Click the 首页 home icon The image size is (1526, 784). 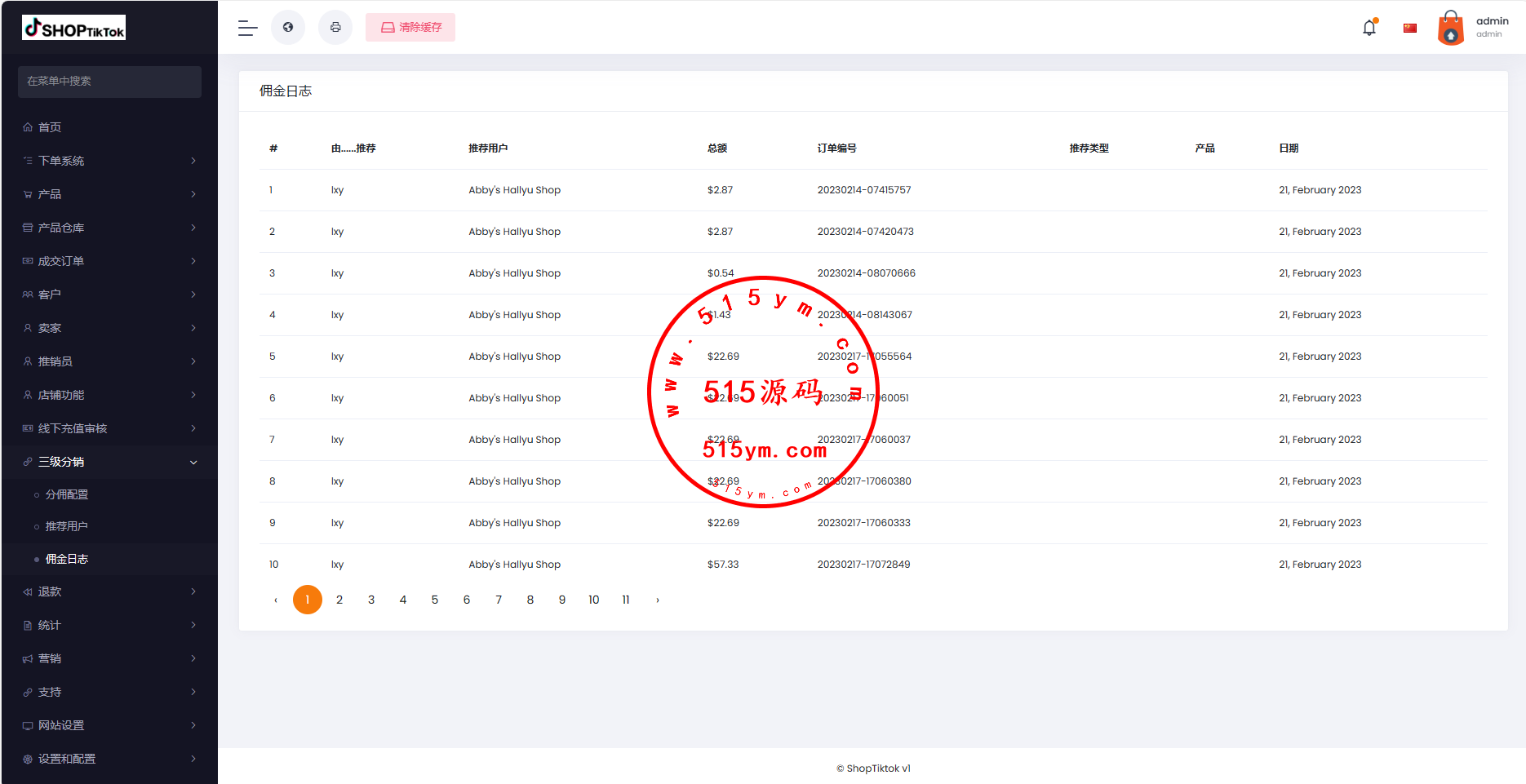pyautogui.click(x=28, y=127)
